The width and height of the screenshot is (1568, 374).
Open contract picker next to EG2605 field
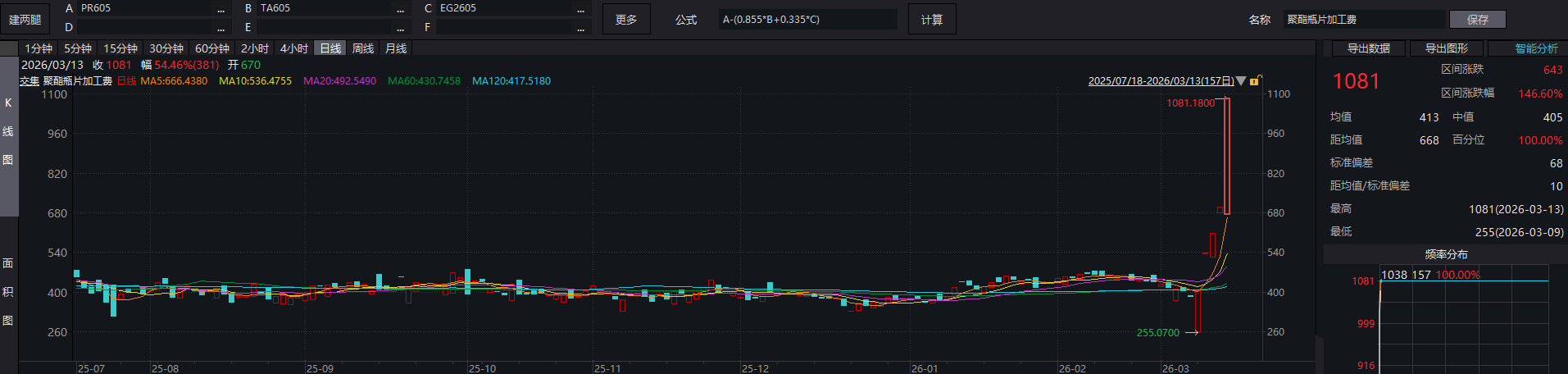580,8
